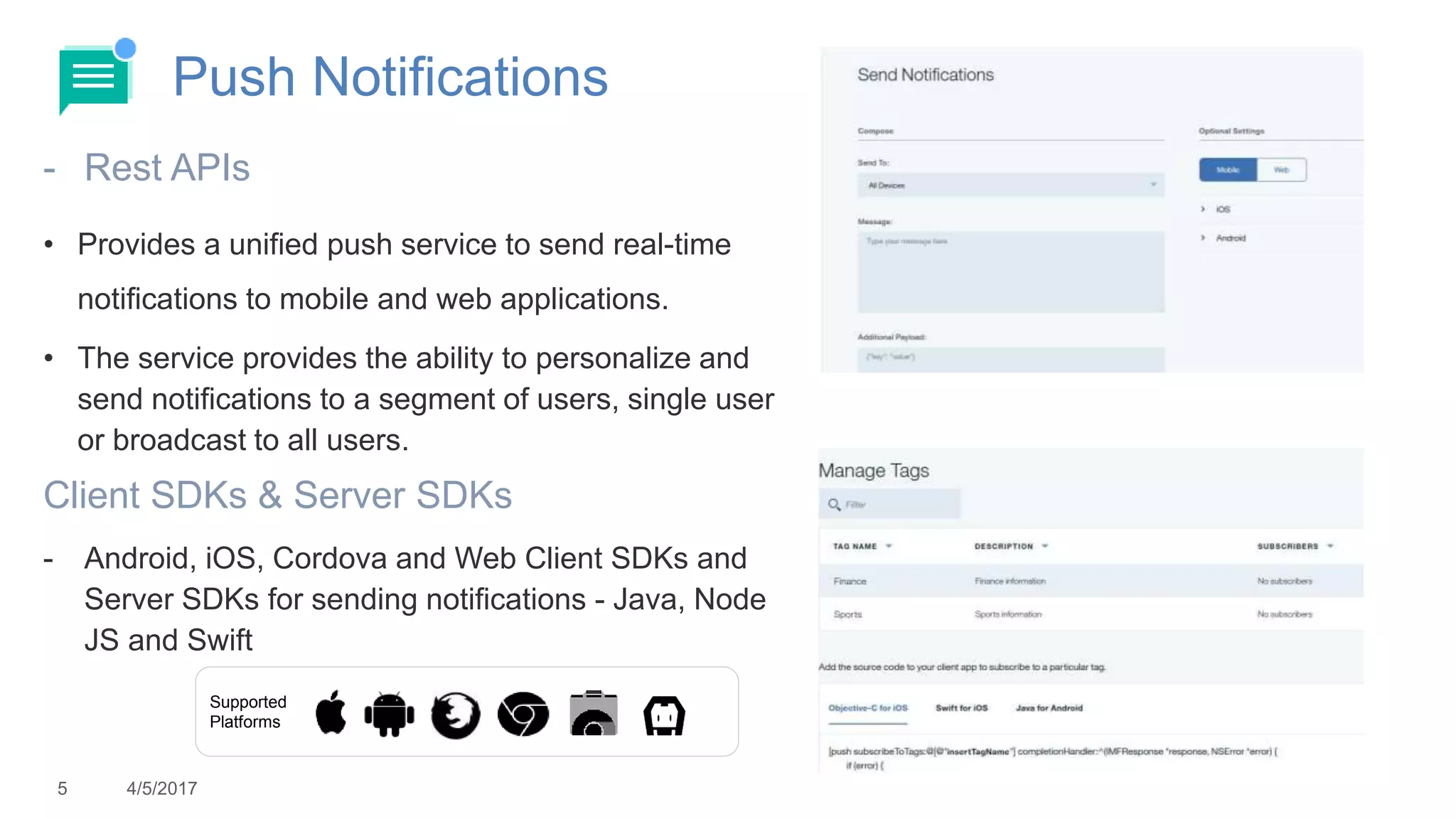Click the 'Supported Platforms' label

tap(248, 712)
